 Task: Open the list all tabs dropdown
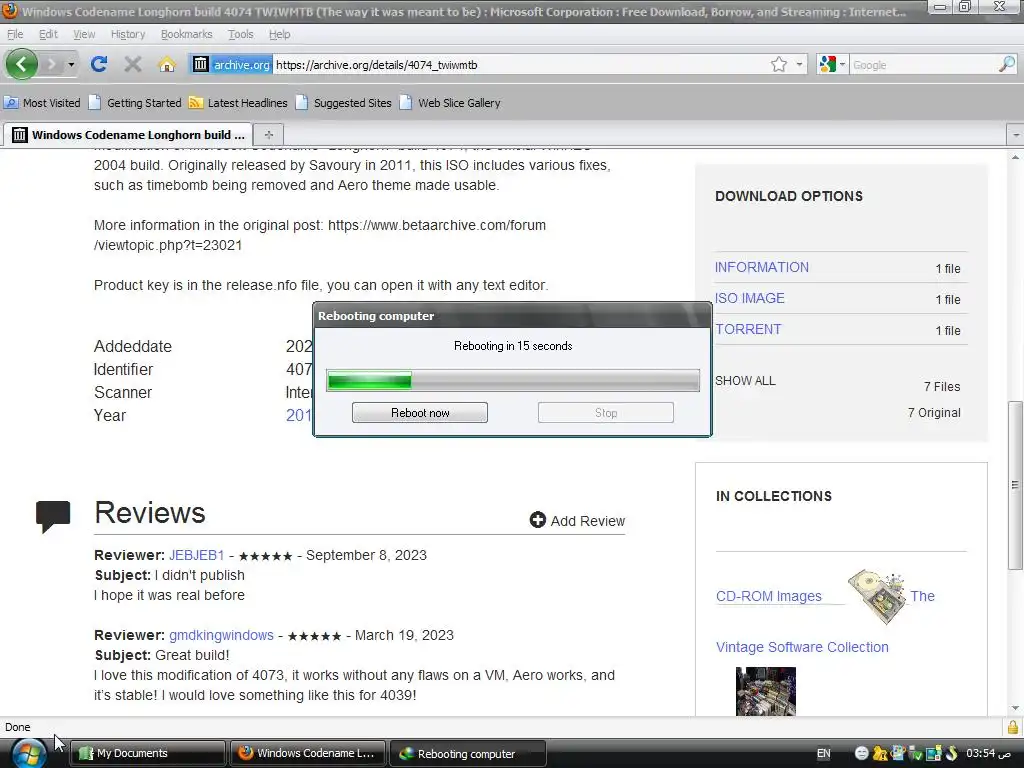[1016, 135]
